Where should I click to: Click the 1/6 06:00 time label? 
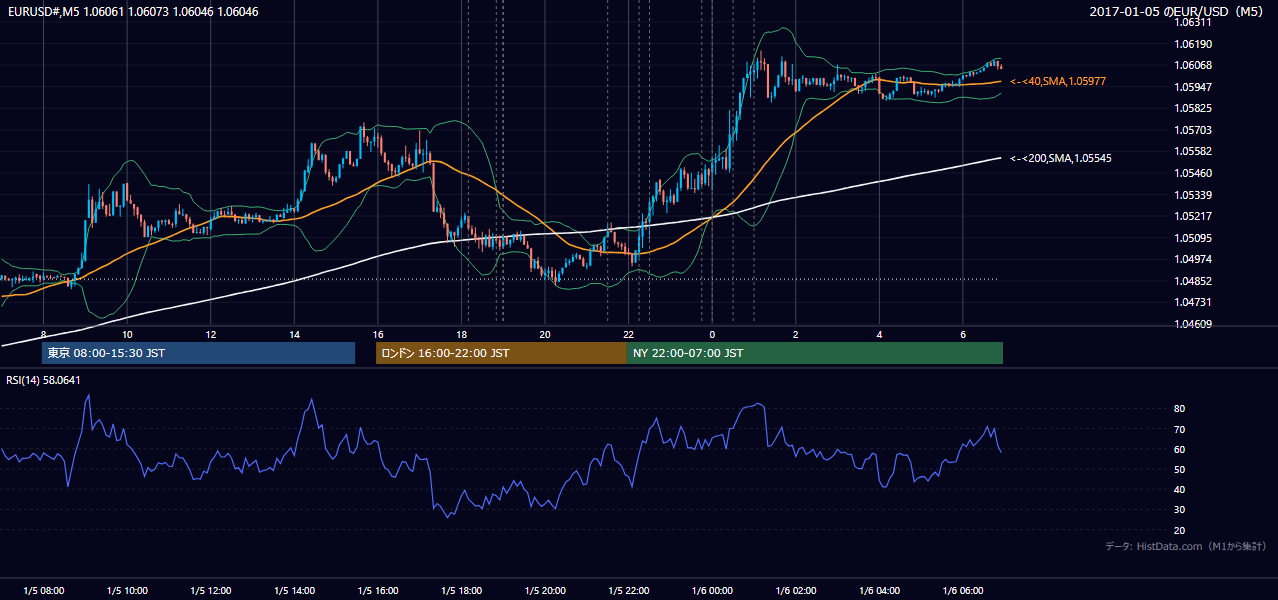(x=962, y=591)
